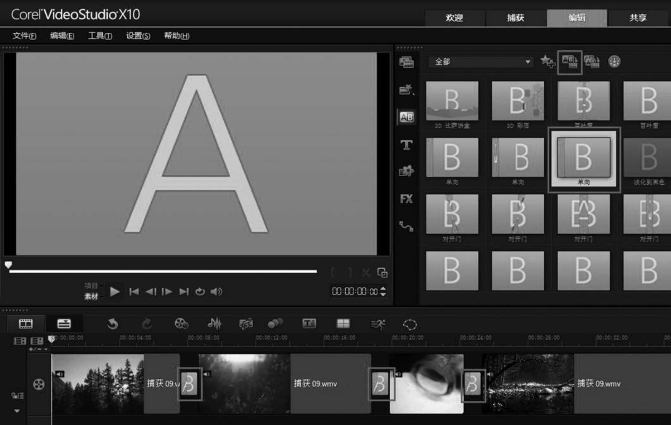671x425 pixels.
Task: Open the FX filter library panel
Action: (x=406, y=199)
